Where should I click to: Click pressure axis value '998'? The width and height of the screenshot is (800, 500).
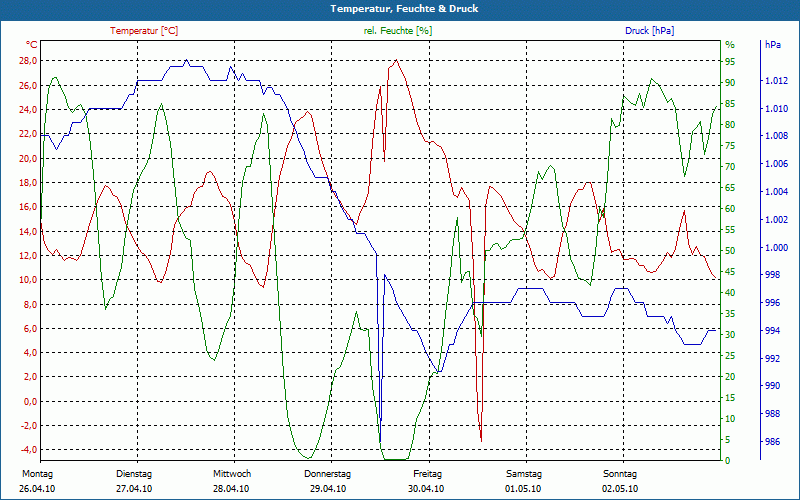click(x=772, y=275)
